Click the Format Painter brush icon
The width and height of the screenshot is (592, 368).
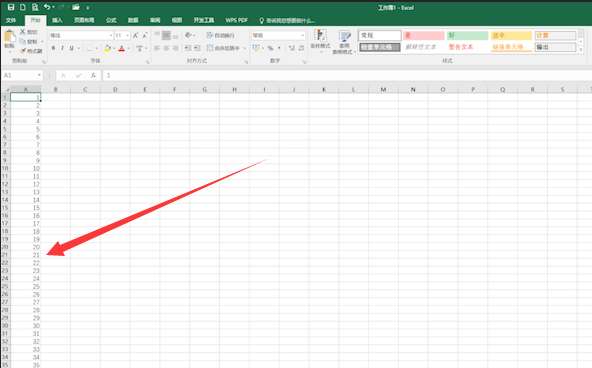[23, 50]
